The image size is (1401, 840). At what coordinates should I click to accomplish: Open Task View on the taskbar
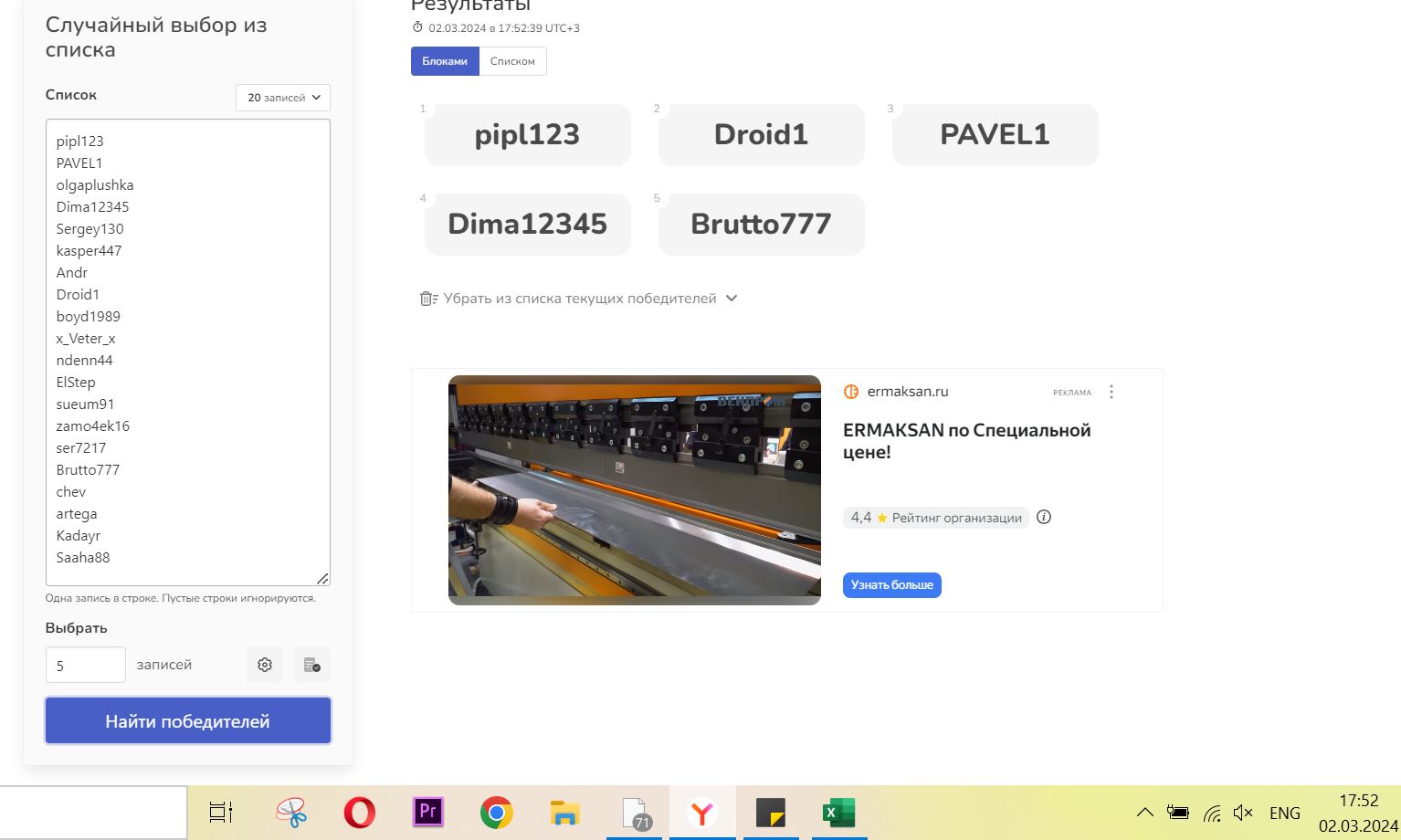[221, 812]
